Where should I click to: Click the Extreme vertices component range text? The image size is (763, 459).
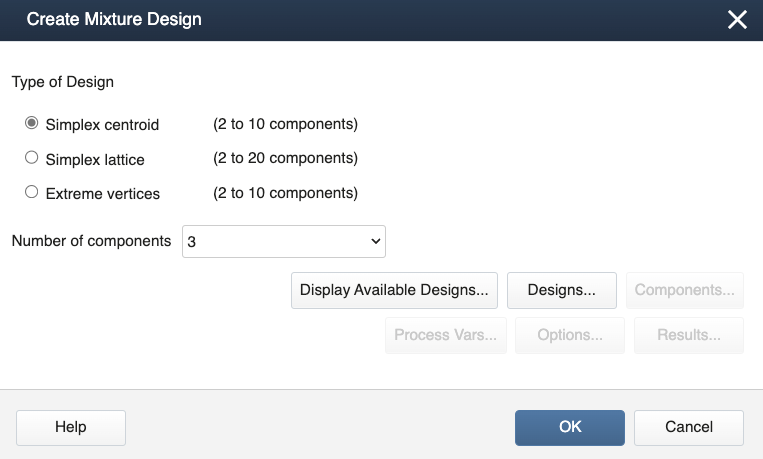(x=285, y=192)
